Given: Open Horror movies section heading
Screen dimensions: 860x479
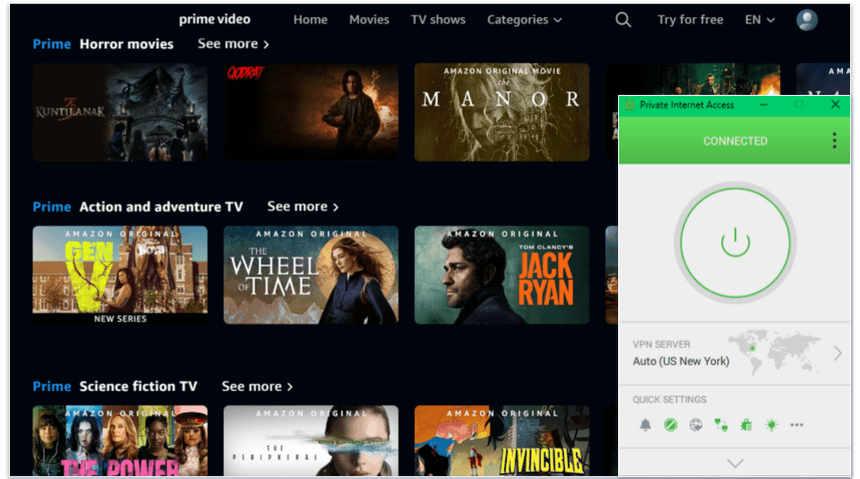Looking at the screenshot, I should pos(126,44).
